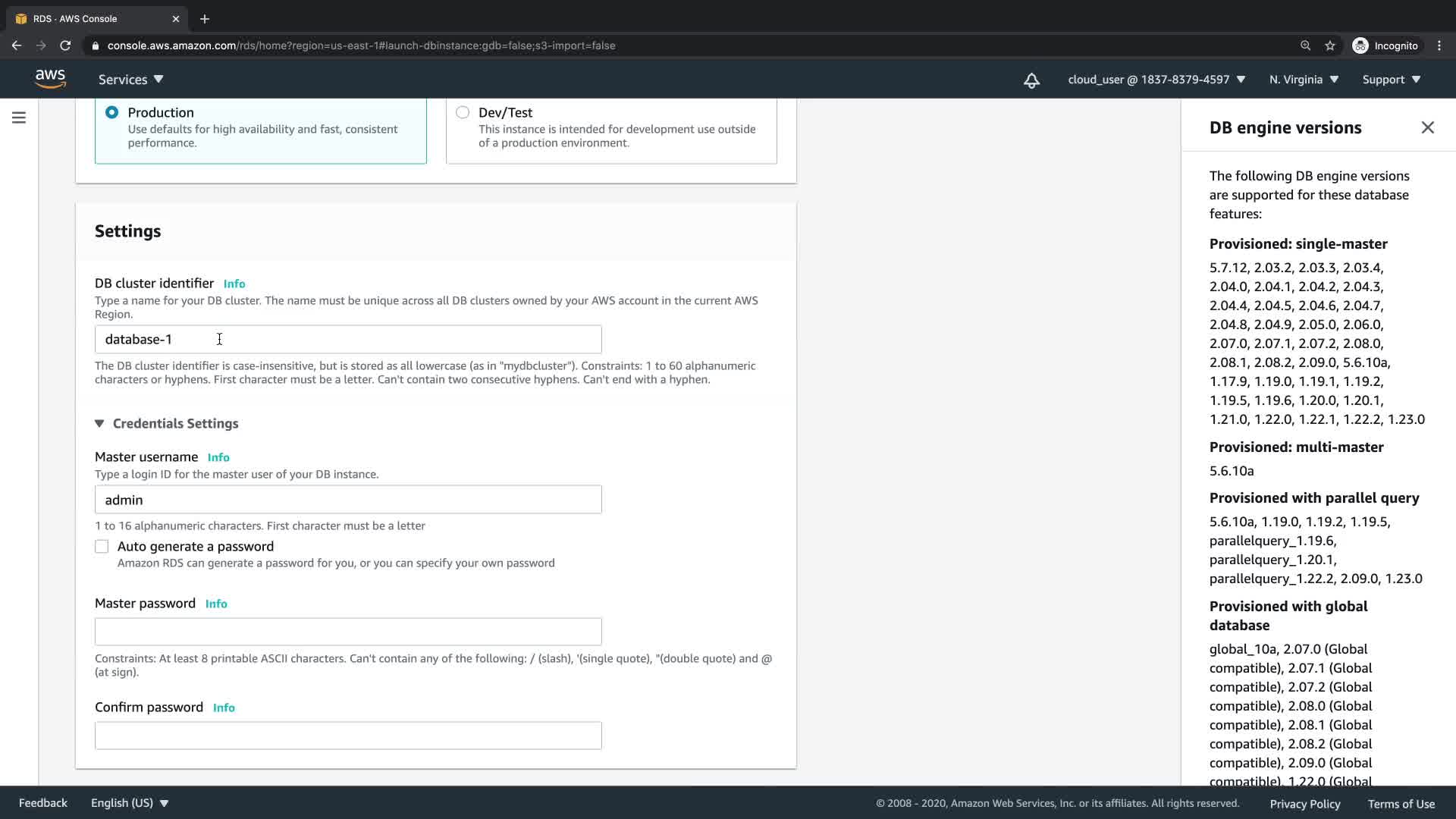Enable Auto generate a password checkbox
1456x819 pixels.
click(102, 547)
